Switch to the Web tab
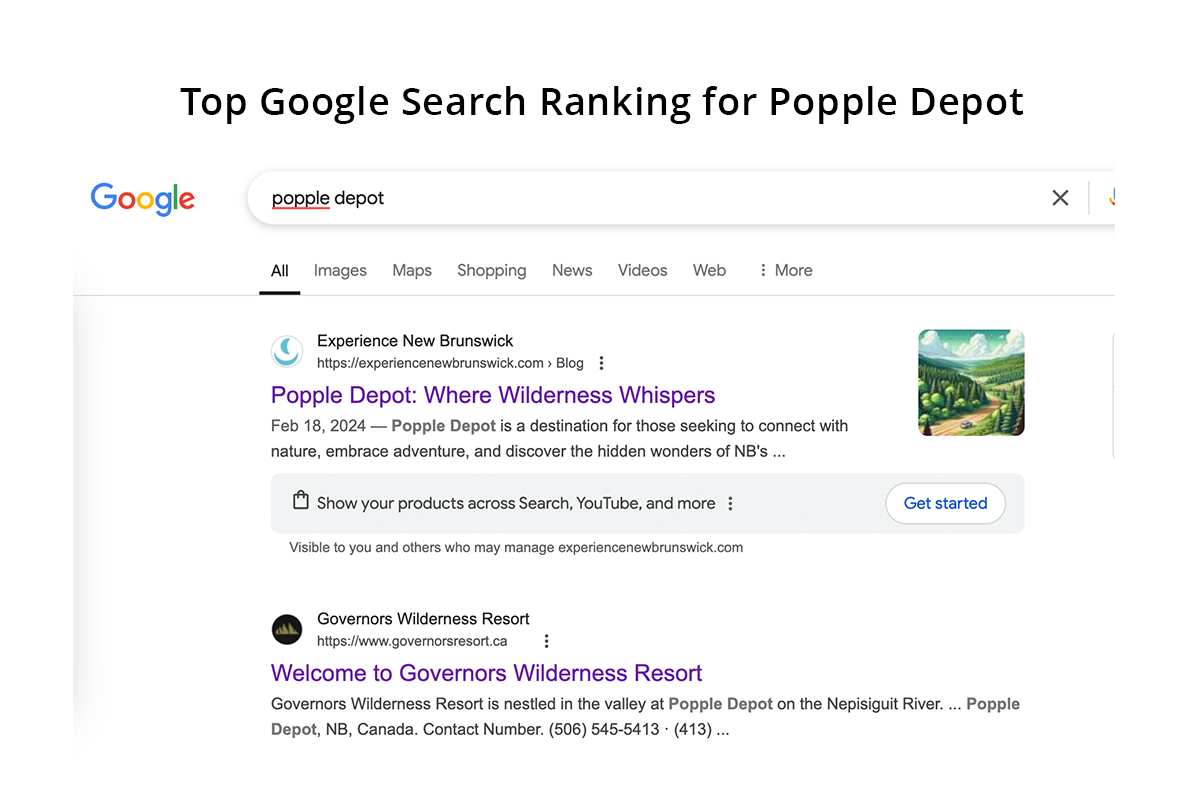 (x=709, y=270)
